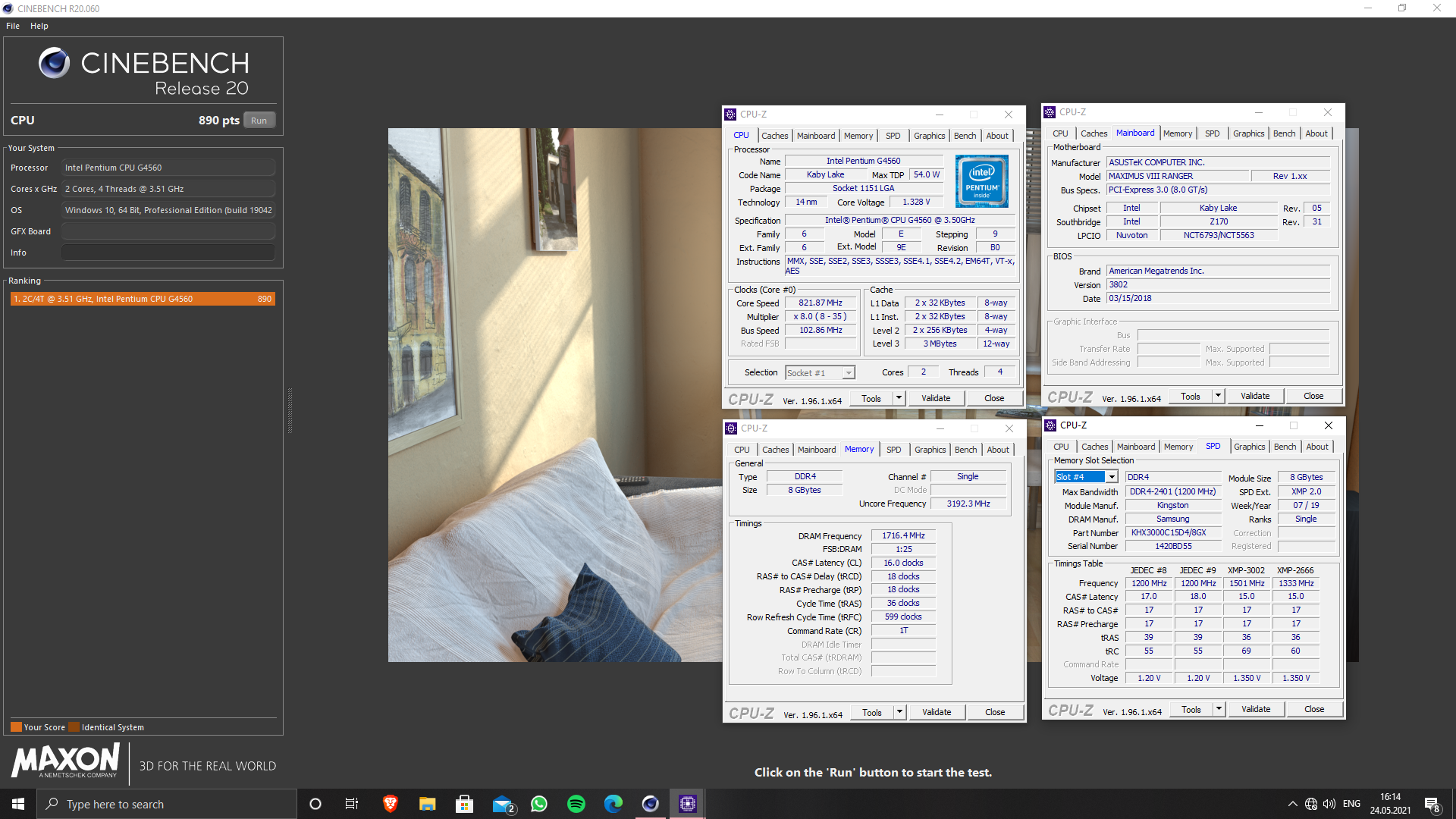Viewport: 1456px width, 819px height.
Task: Click the Intel Pentium logo badge
Action: pyautogui.click(x=982, y=181)
